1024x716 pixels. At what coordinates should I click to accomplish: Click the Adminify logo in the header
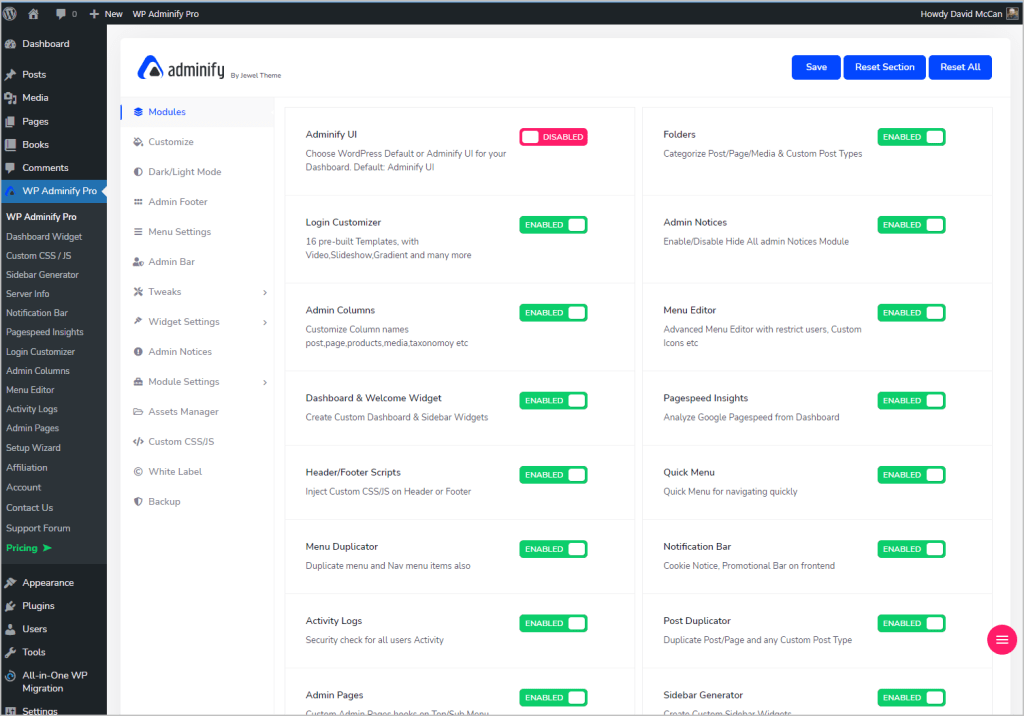pos(180,67)
